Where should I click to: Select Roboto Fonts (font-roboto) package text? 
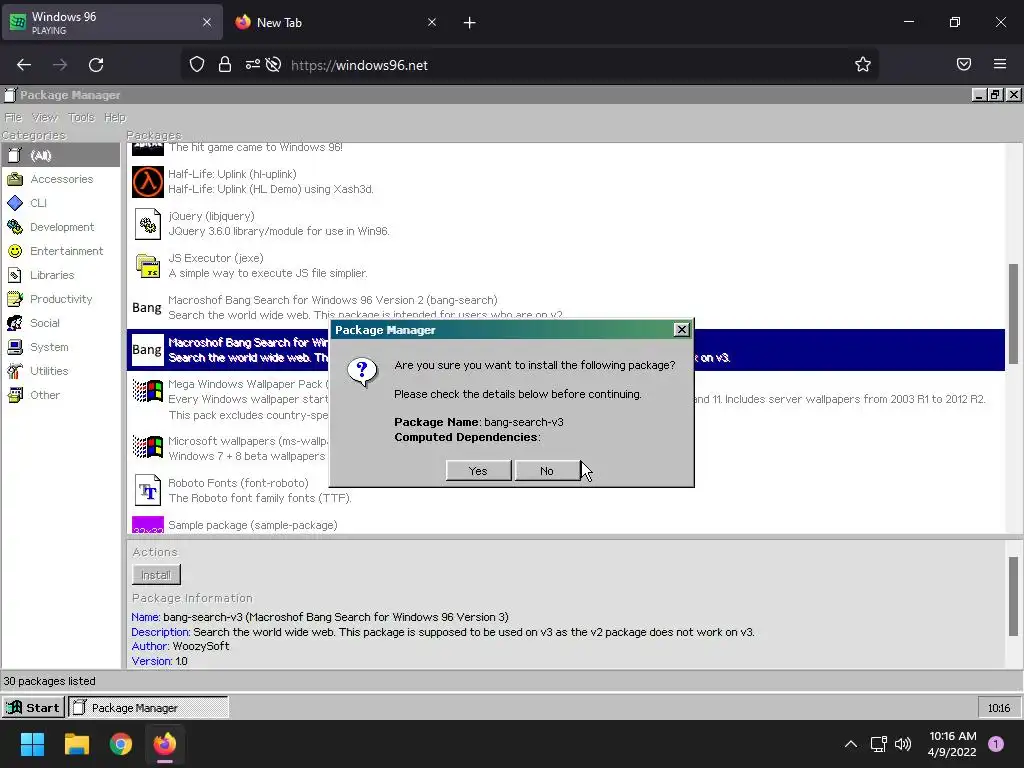point(238,483)
